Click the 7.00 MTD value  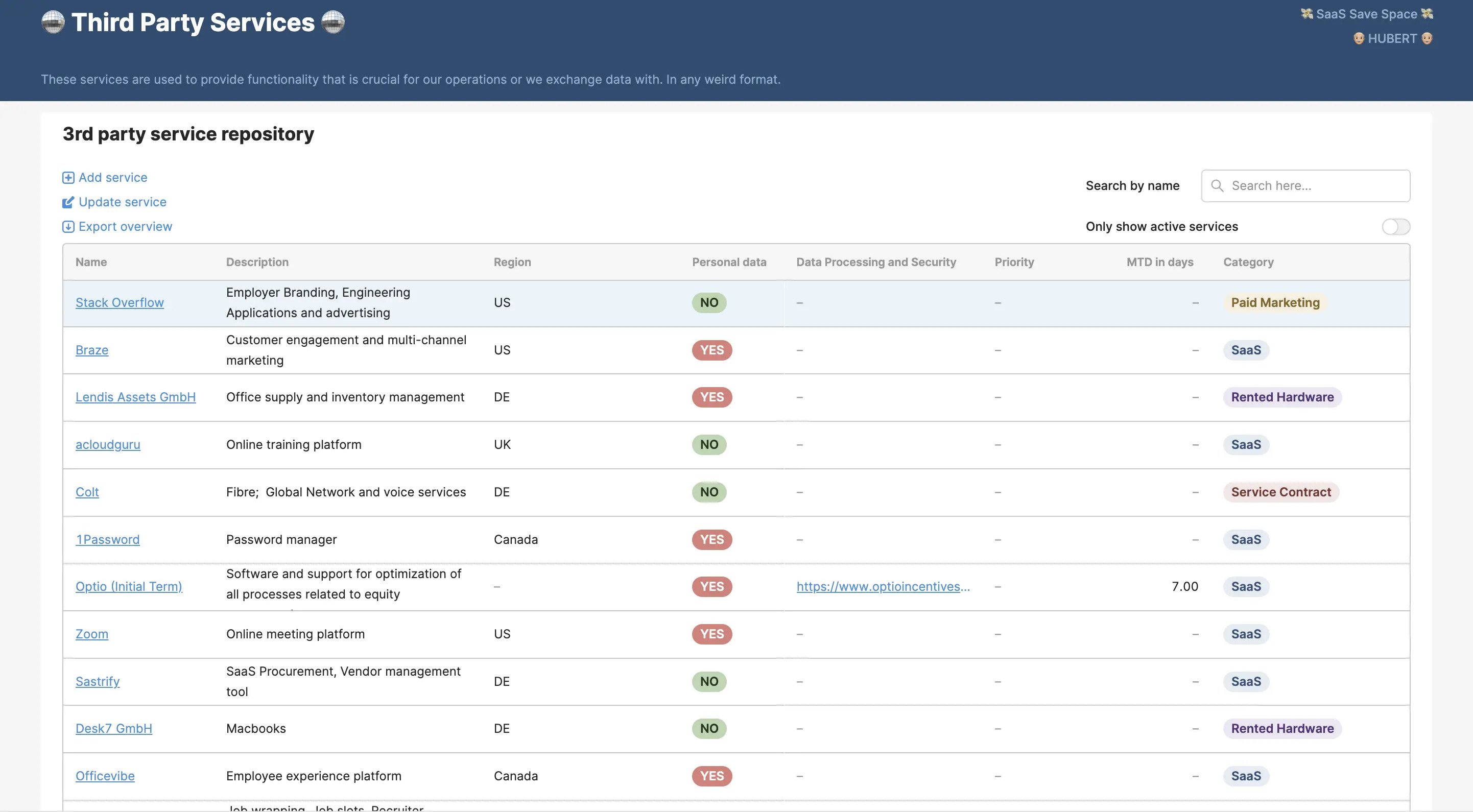point(1185,587)
